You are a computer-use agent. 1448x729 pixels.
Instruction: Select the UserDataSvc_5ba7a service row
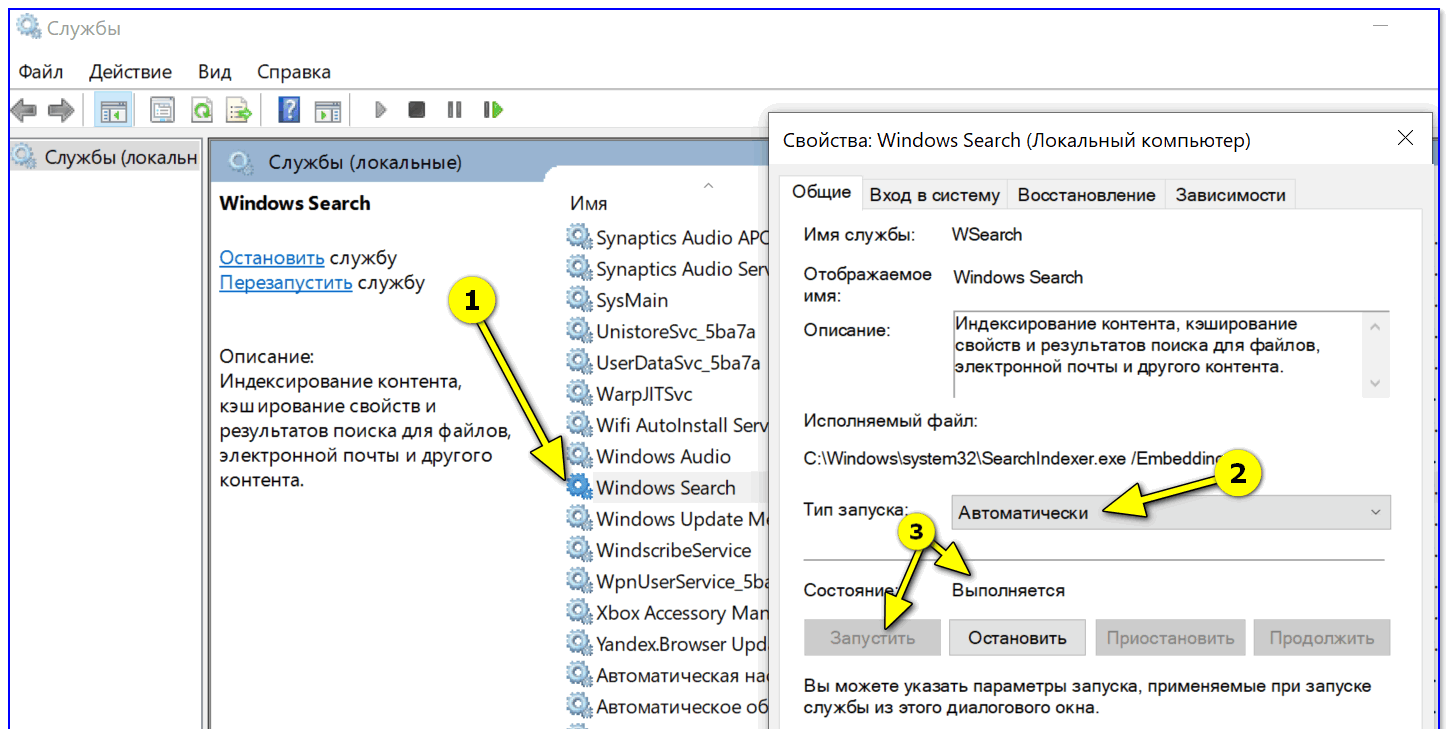click(668, 362)
